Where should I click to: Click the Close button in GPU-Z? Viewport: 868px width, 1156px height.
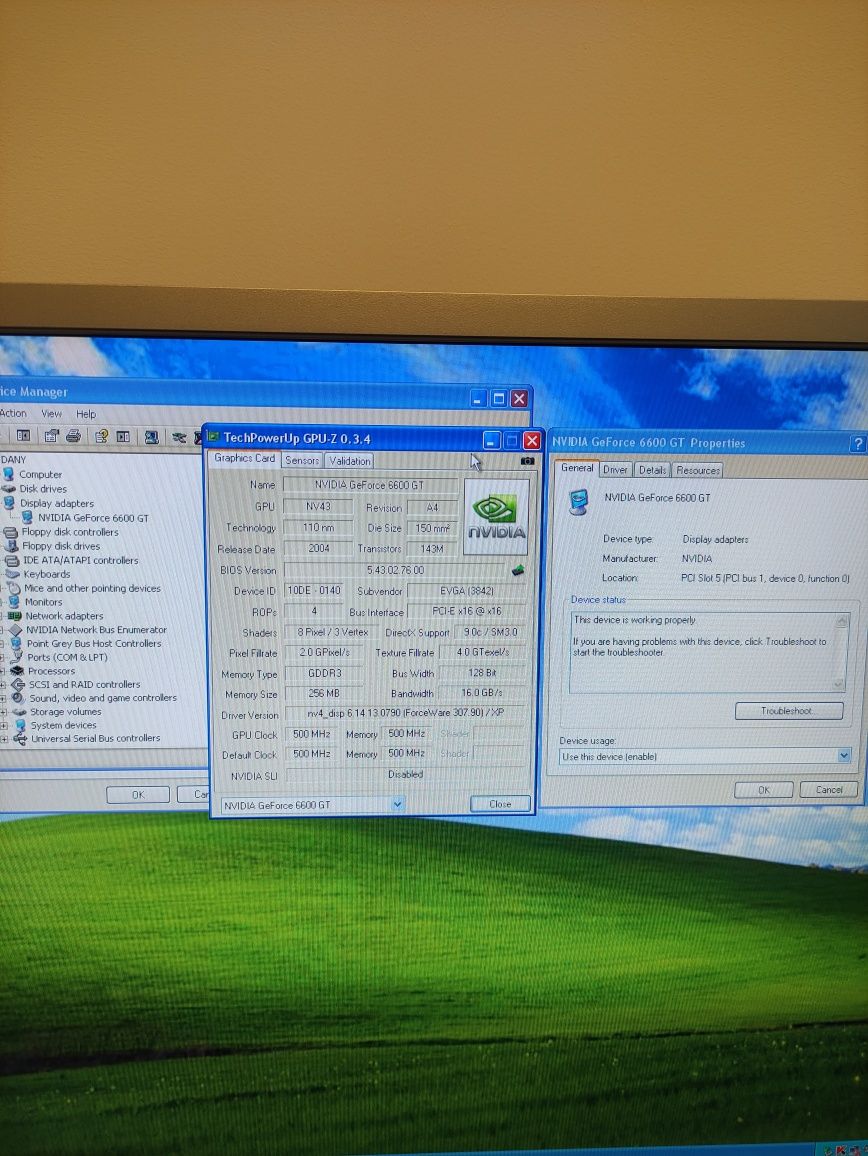(x=500, y=804)
